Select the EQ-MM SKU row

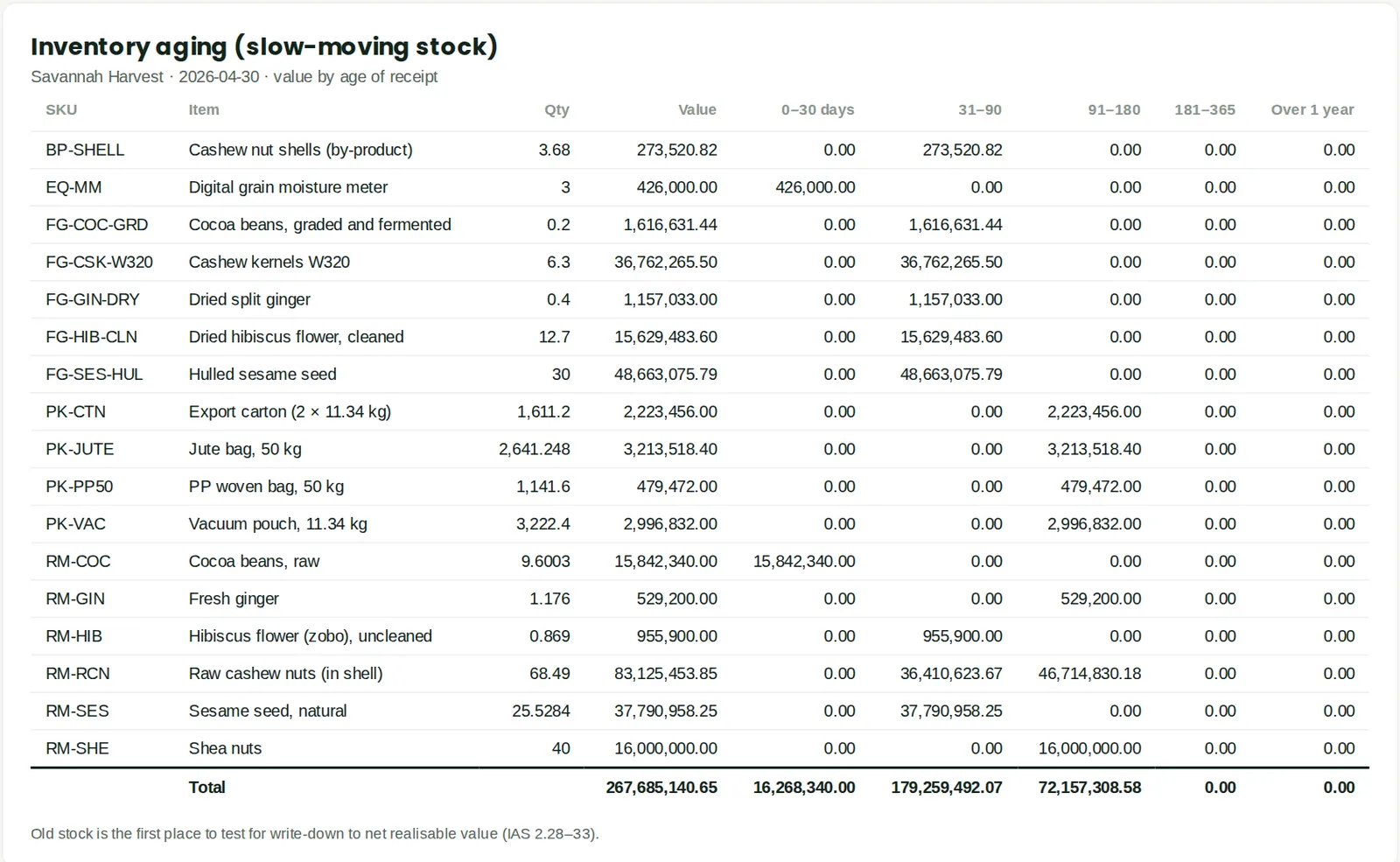(700, 187)
